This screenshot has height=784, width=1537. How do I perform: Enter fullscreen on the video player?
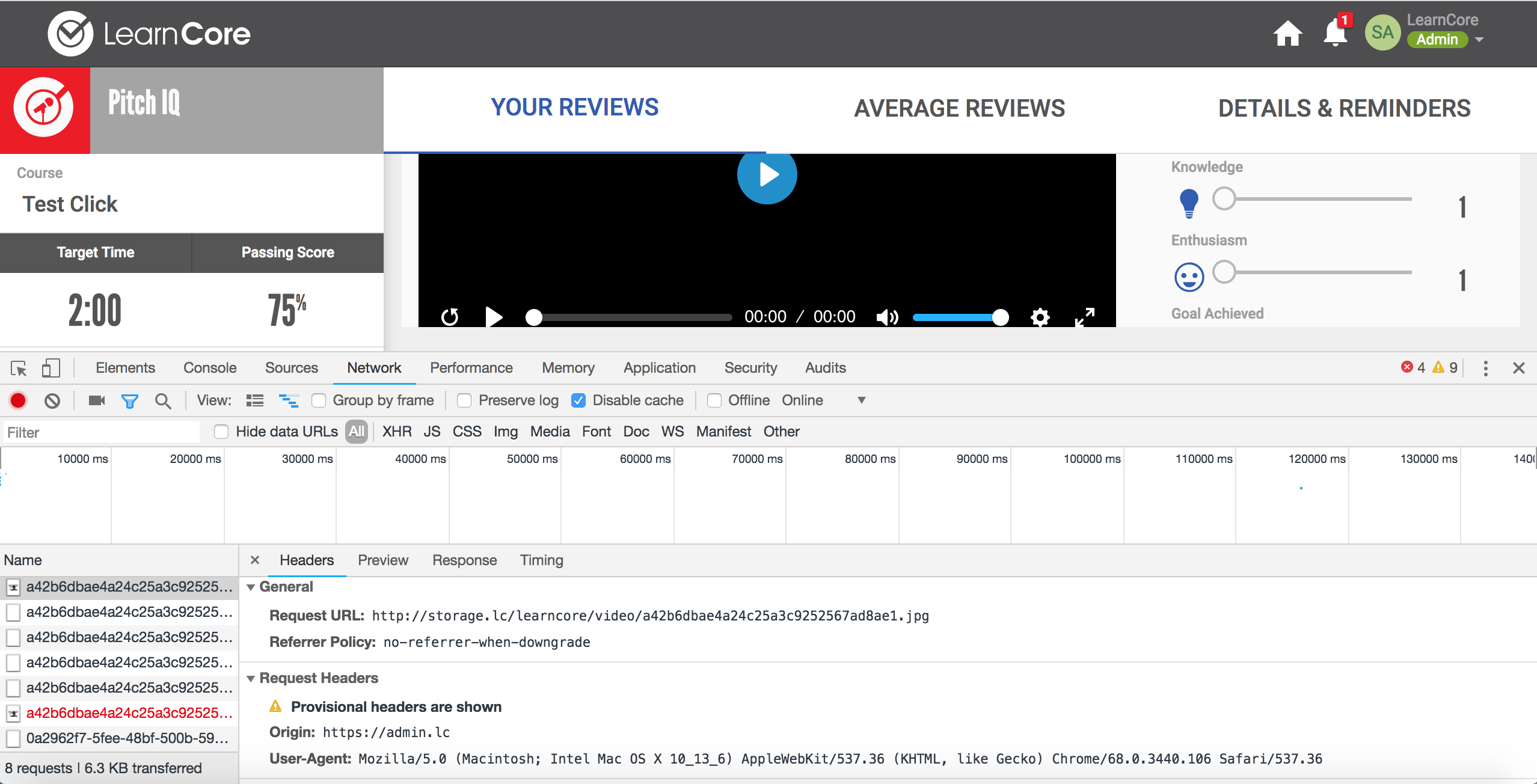tap(1085, 317)
